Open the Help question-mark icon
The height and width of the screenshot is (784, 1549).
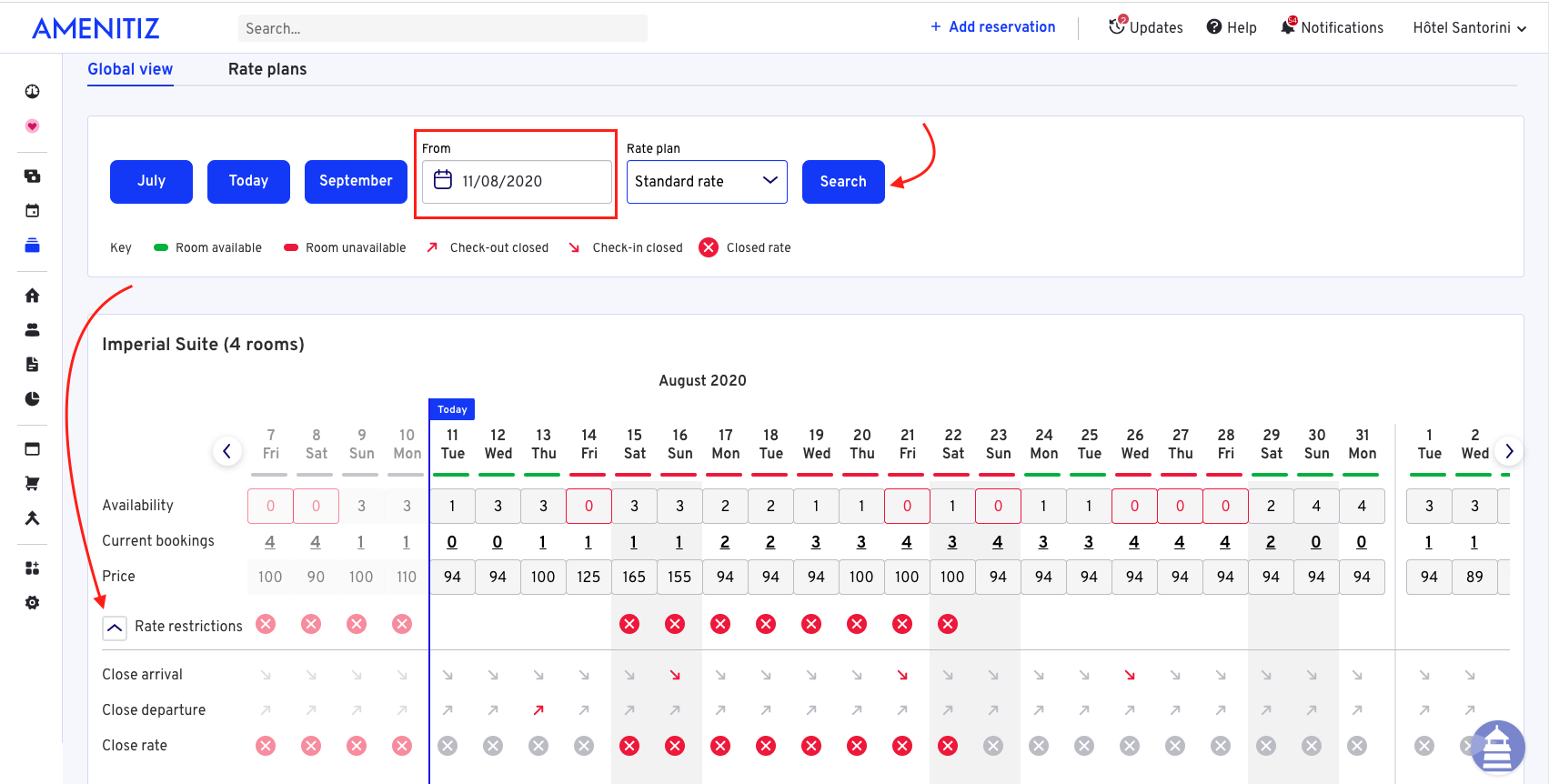1214,27
